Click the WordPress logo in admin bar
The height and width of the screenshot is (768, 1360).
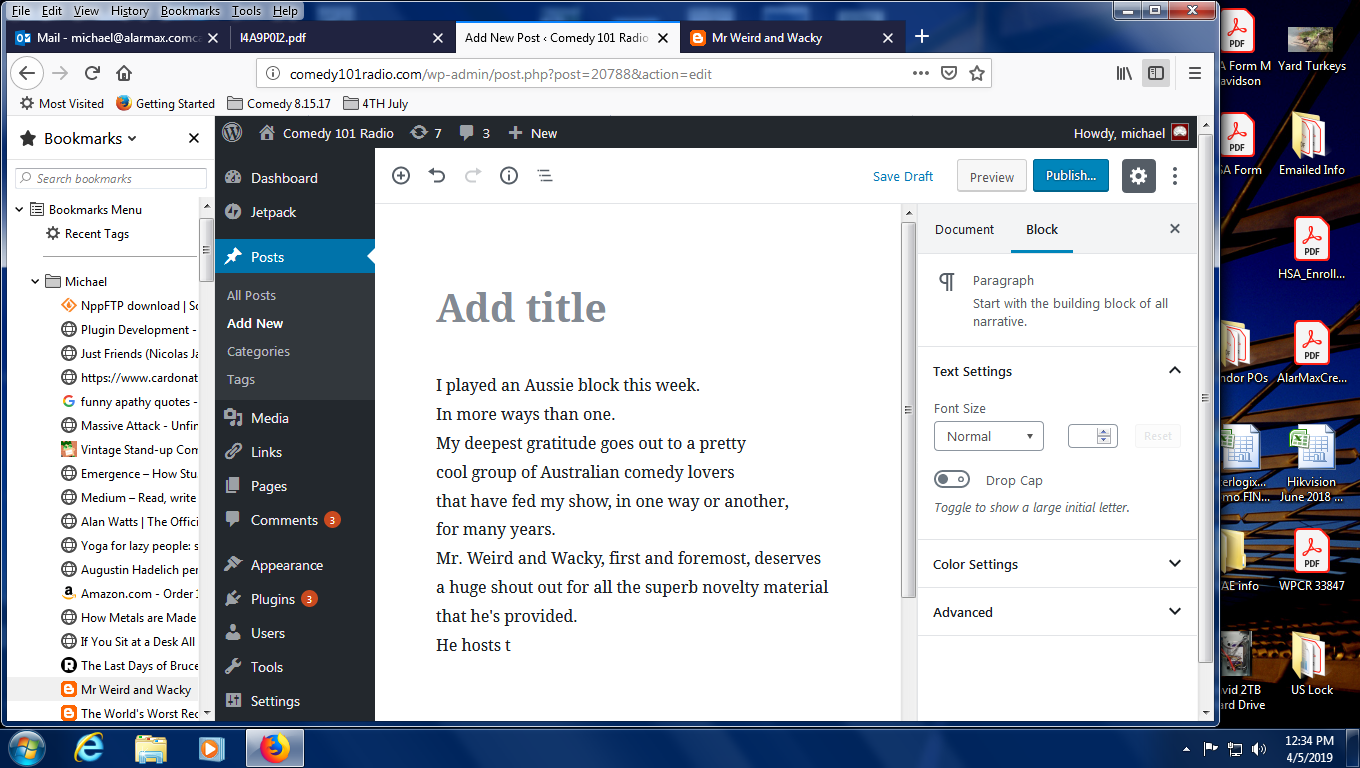click(x=233, y=133)
